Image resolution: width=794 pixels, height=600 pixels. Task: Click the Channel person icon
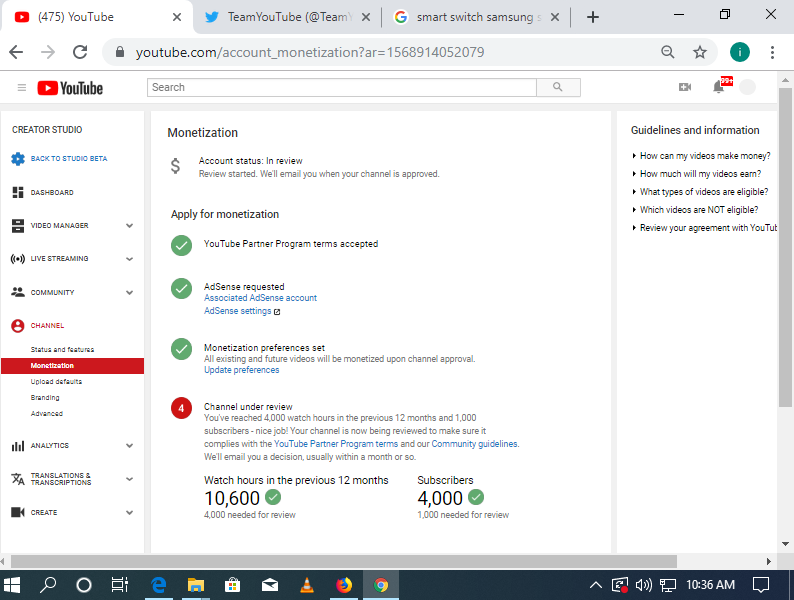point(18,326)
